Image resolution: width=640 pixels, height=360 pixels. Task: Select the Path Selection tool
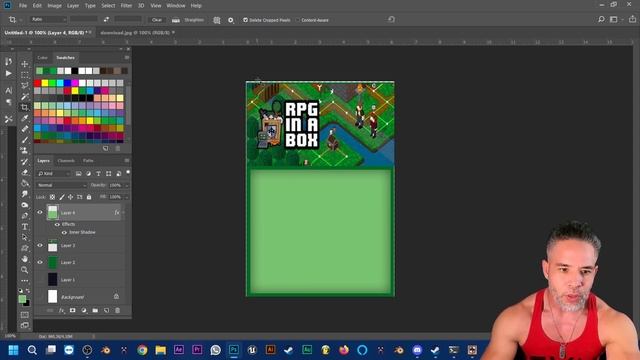[x=24, y=237]
